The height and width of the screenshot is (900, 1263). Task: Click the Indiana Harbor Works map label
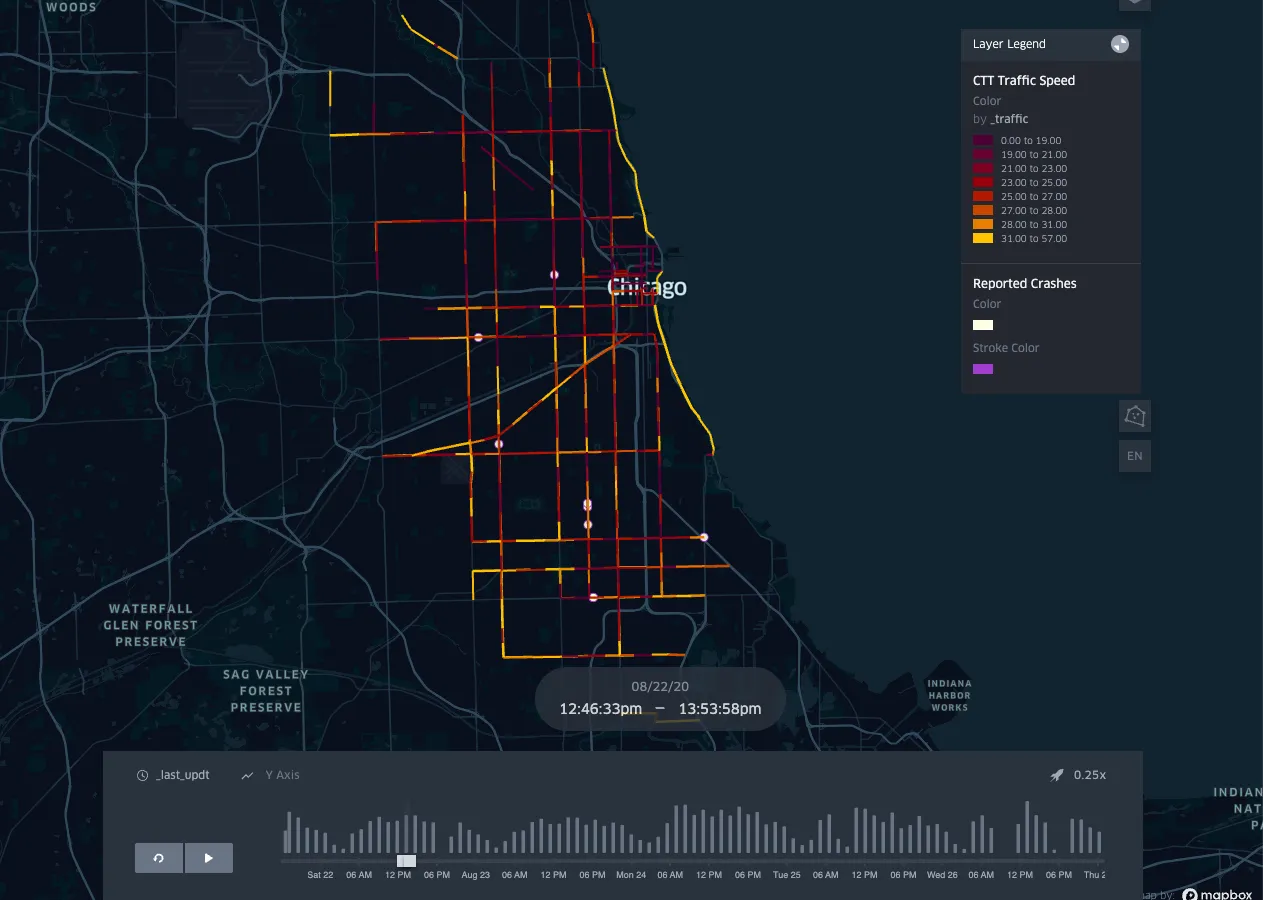click(949, 695)
